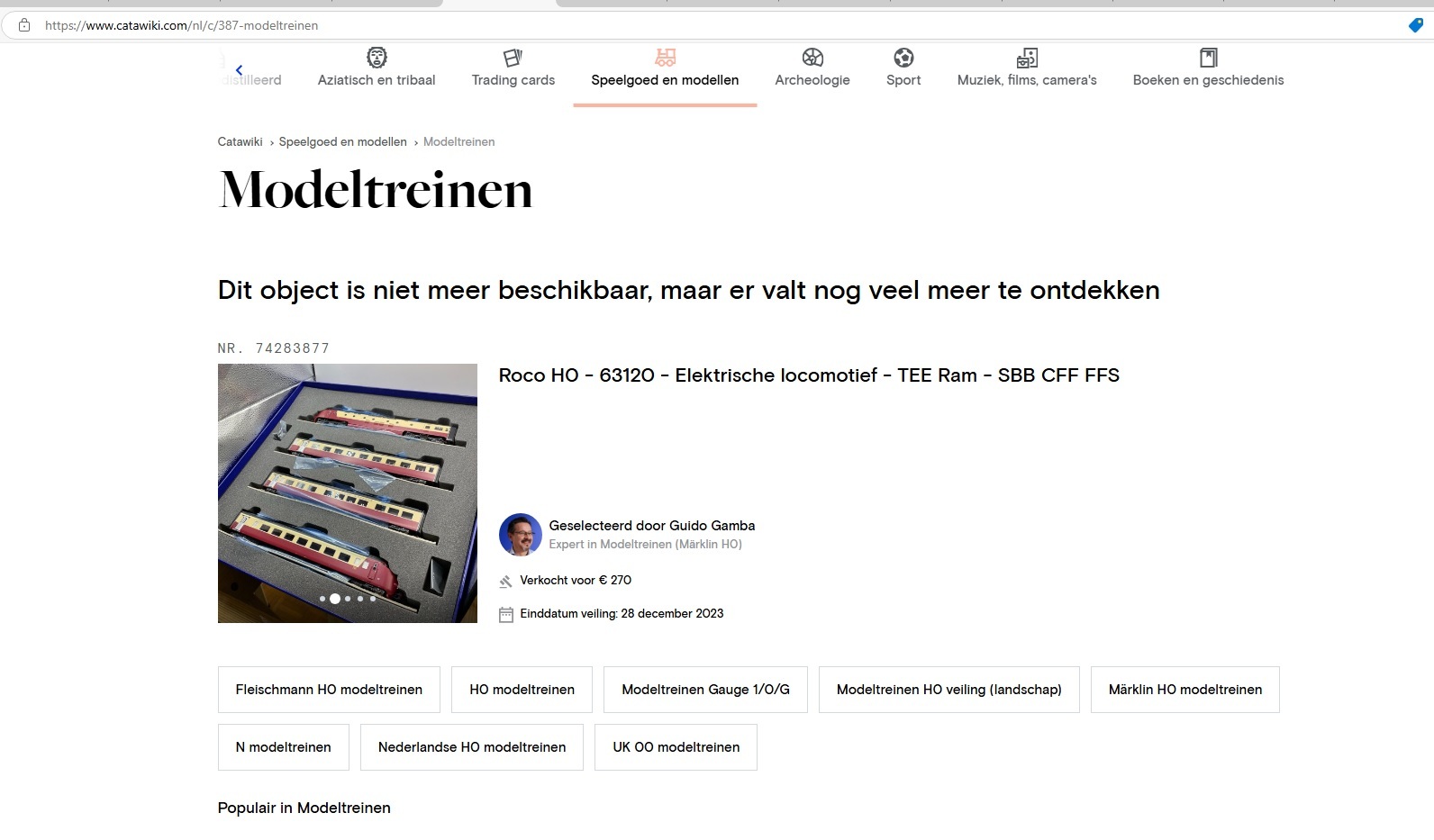Select the last image carousel dot
The height and width of the screenshot is (840, 1434).
[x=373, y=599]
